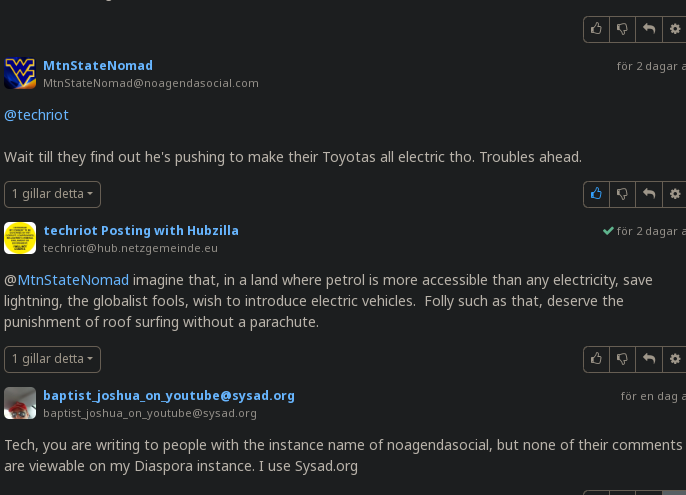The width and height of the screenshot is (686, 495).
Task: Open techriot Posting with Hubzilla profile link
Action: click(141, 231)
